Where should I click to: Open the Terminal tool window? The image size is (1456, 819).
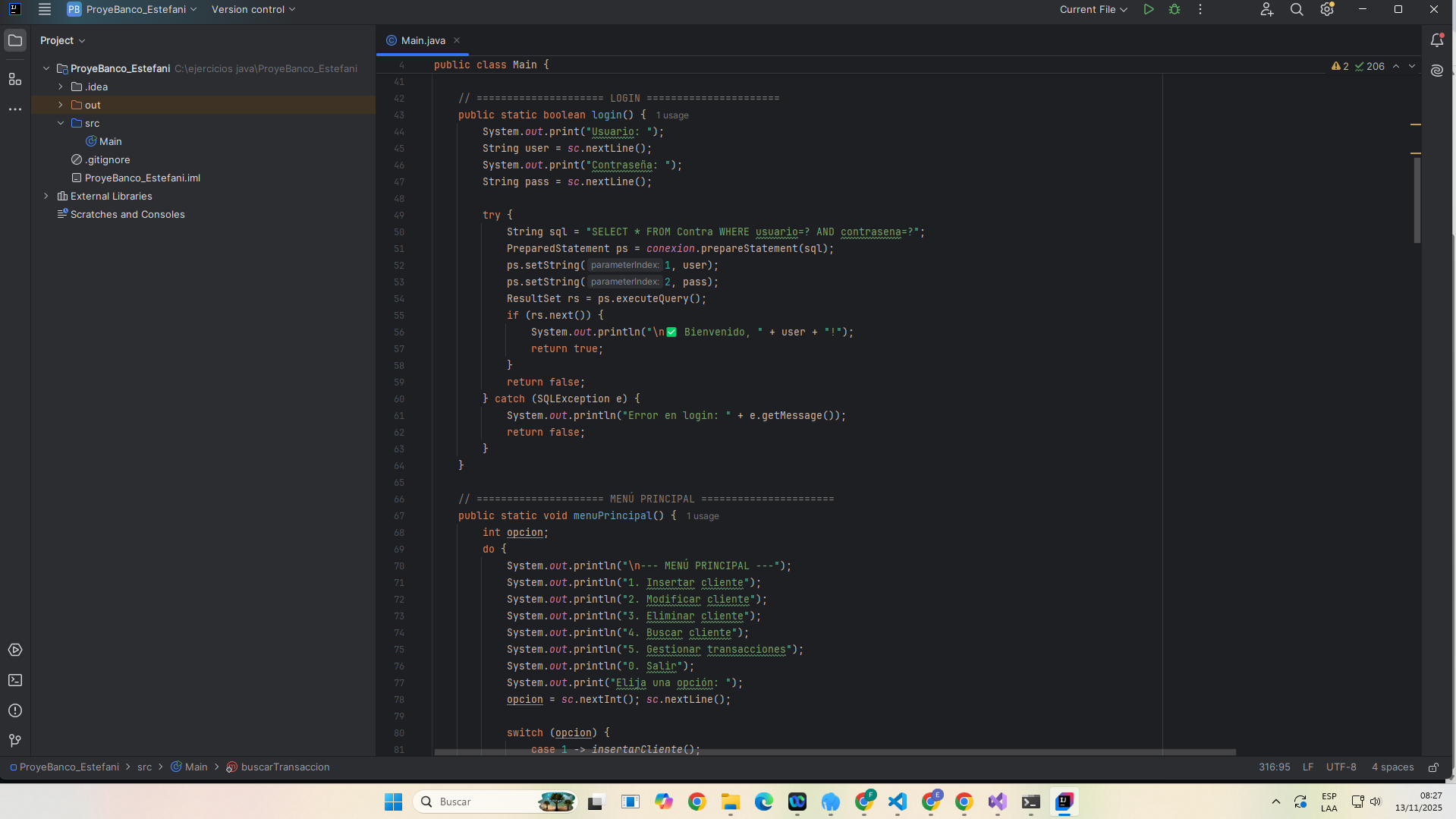(15, 680)
